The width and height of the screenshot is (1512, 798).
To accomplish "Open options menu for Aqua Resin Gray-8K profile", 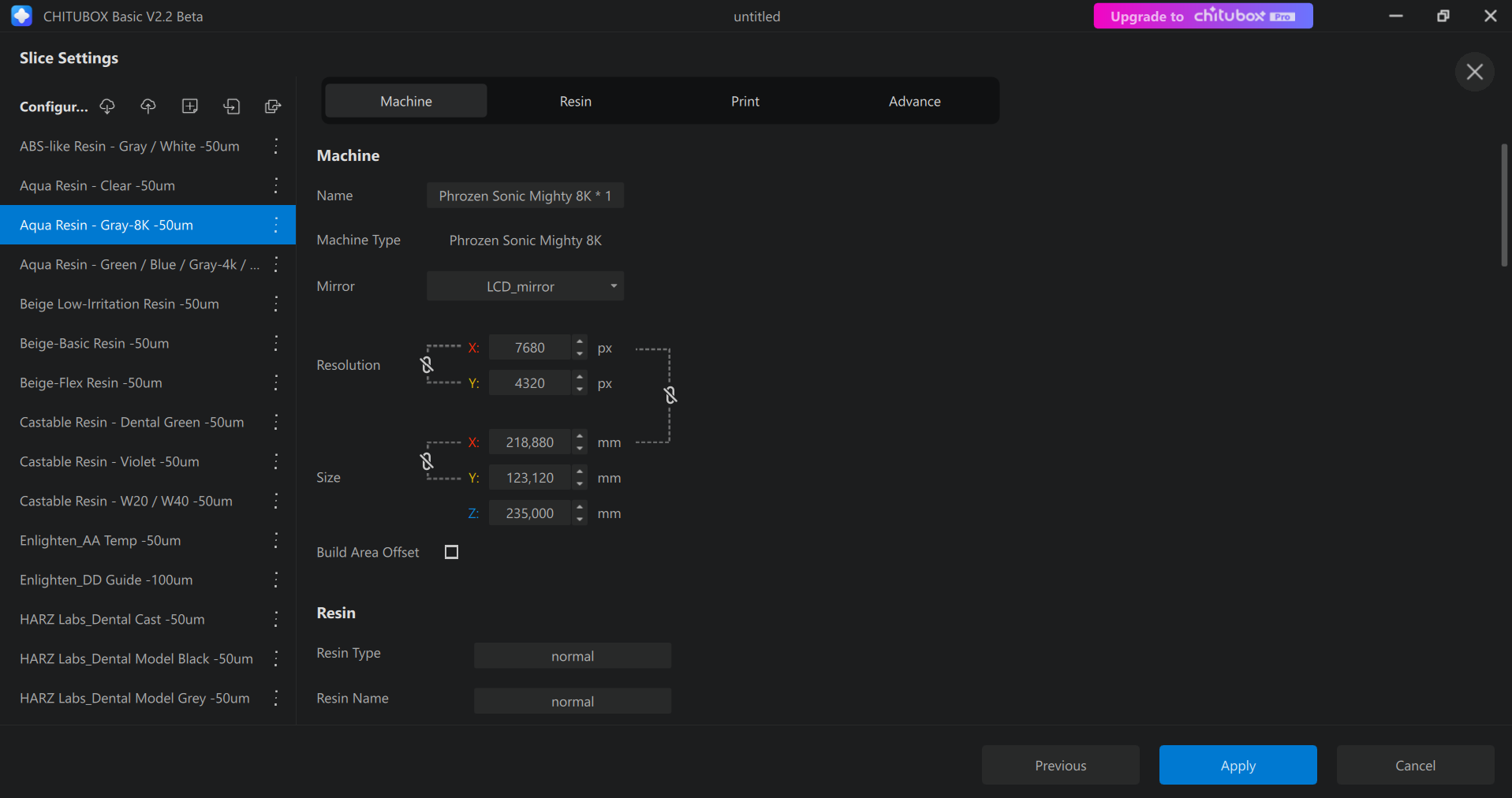I will (276, 225).
